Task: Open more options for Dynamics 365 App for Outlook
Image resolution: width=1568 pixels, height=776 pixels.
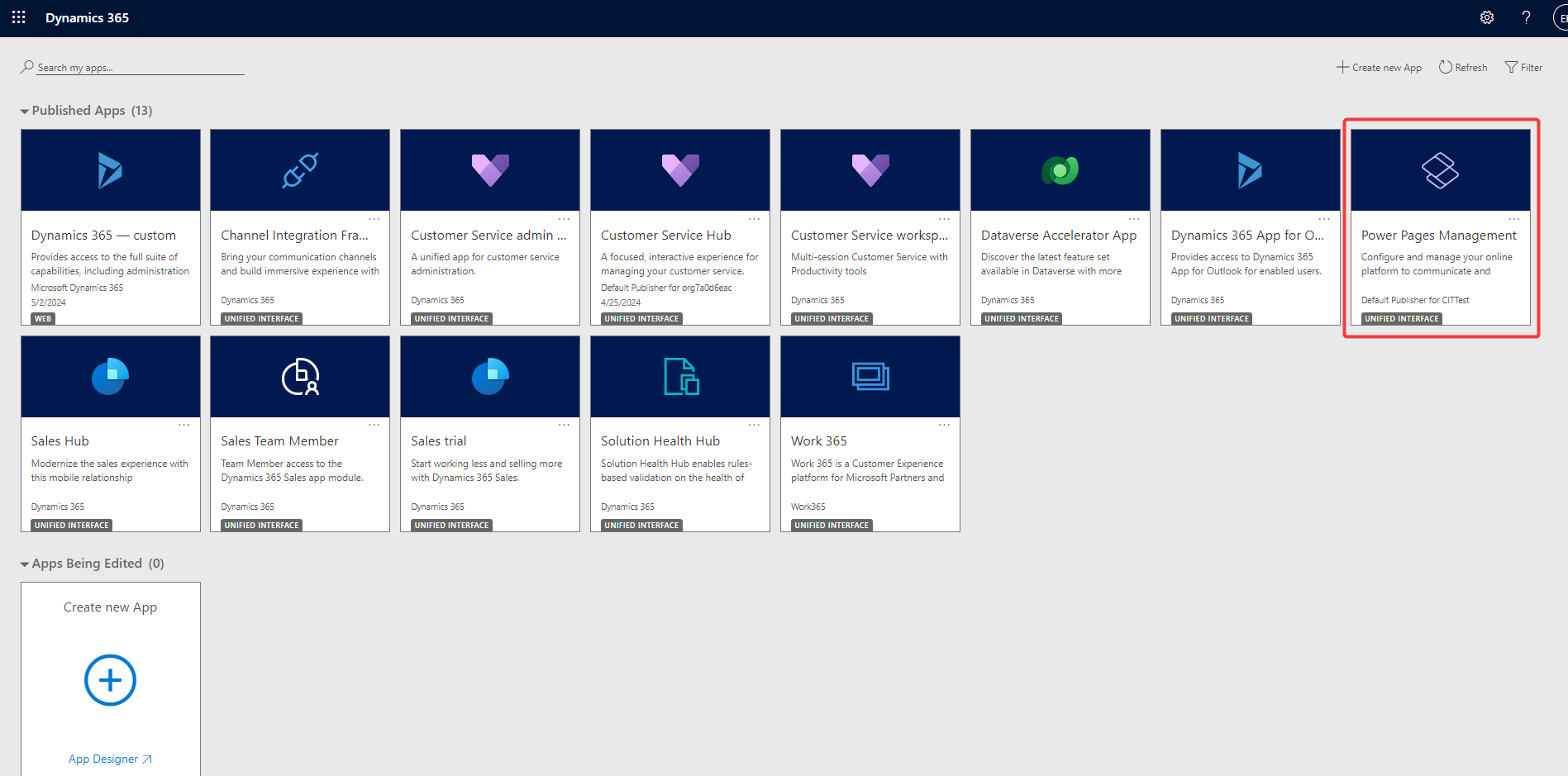Action: (1324, 219)
